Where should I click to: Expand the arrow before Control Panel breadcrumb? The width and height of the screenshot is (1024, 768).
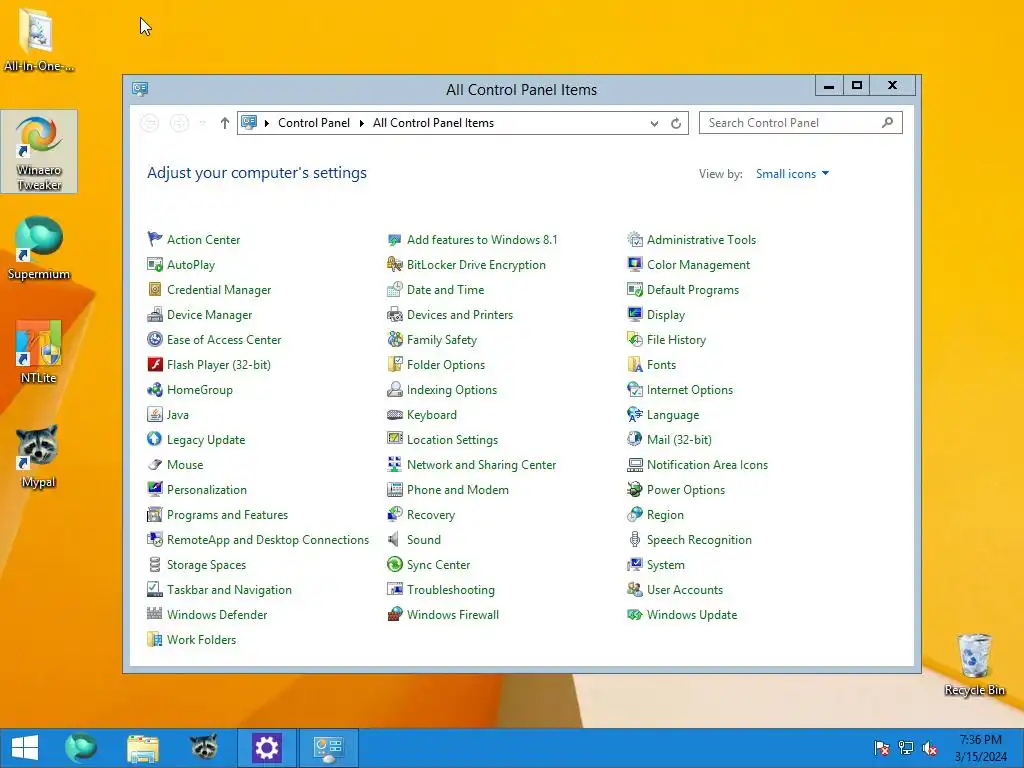tap(266, 123)
